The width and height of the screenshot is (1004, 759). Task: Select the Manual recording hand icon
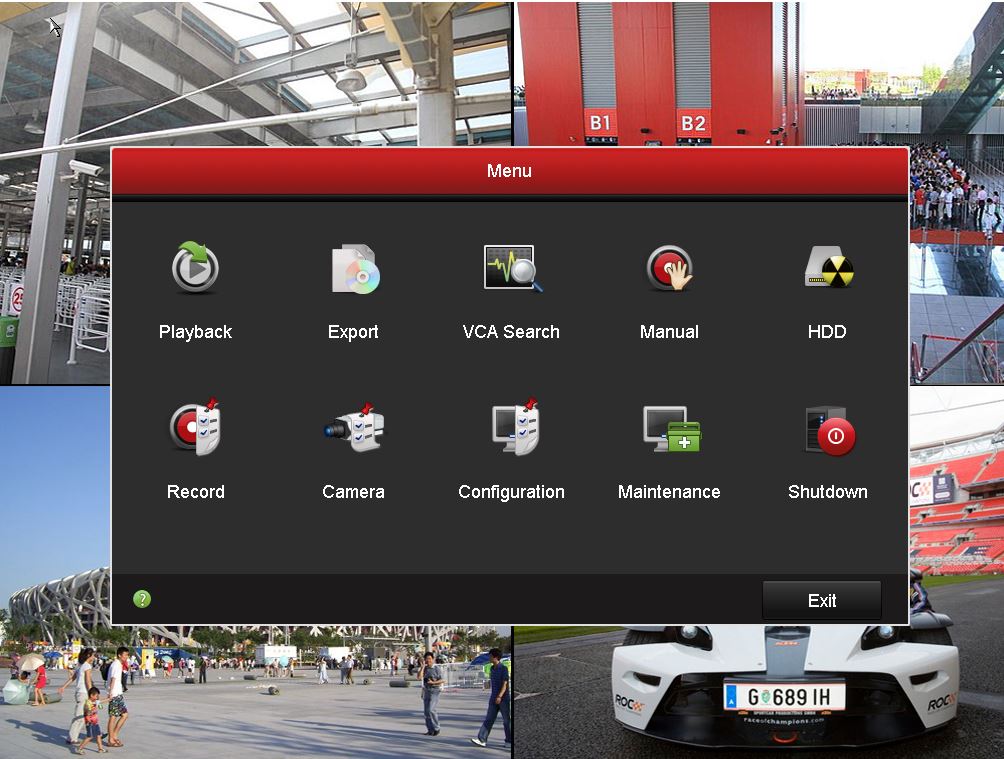(669, 268)
